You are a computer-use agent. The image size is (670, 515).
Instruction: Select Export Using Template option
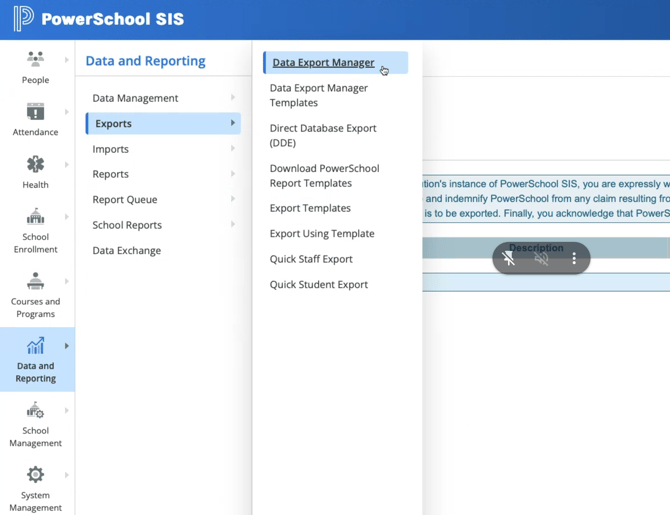tap(321, 233)
